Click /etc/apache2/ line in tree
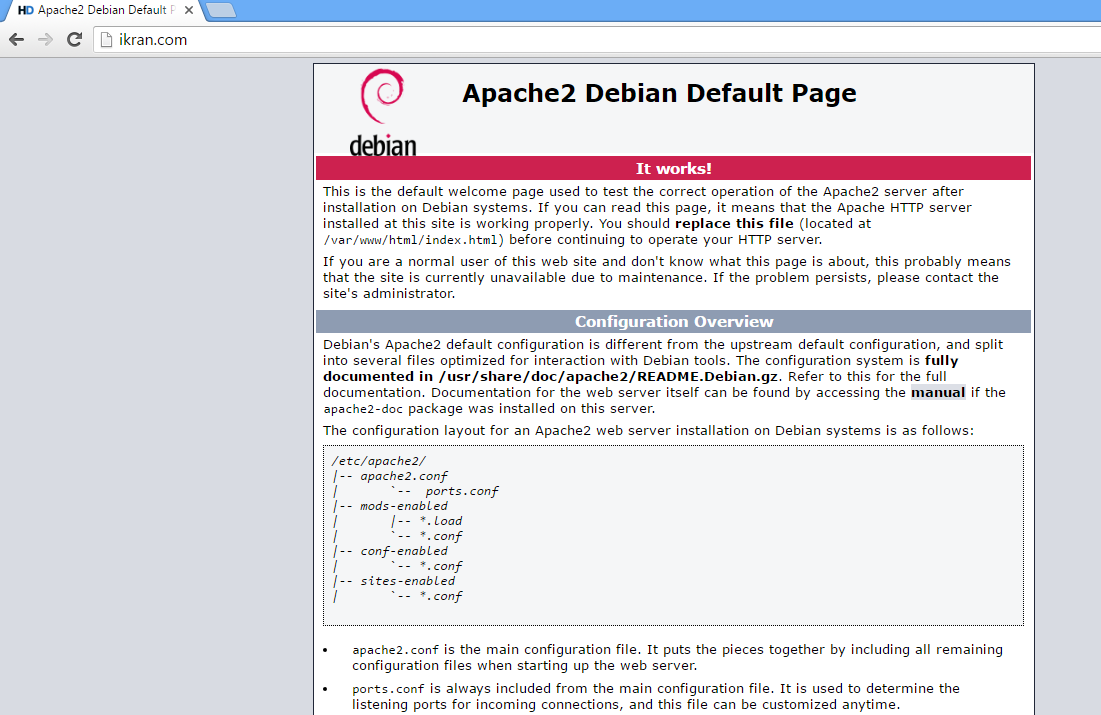This screenshot has width=1101, height=715. tap(378, 461)
